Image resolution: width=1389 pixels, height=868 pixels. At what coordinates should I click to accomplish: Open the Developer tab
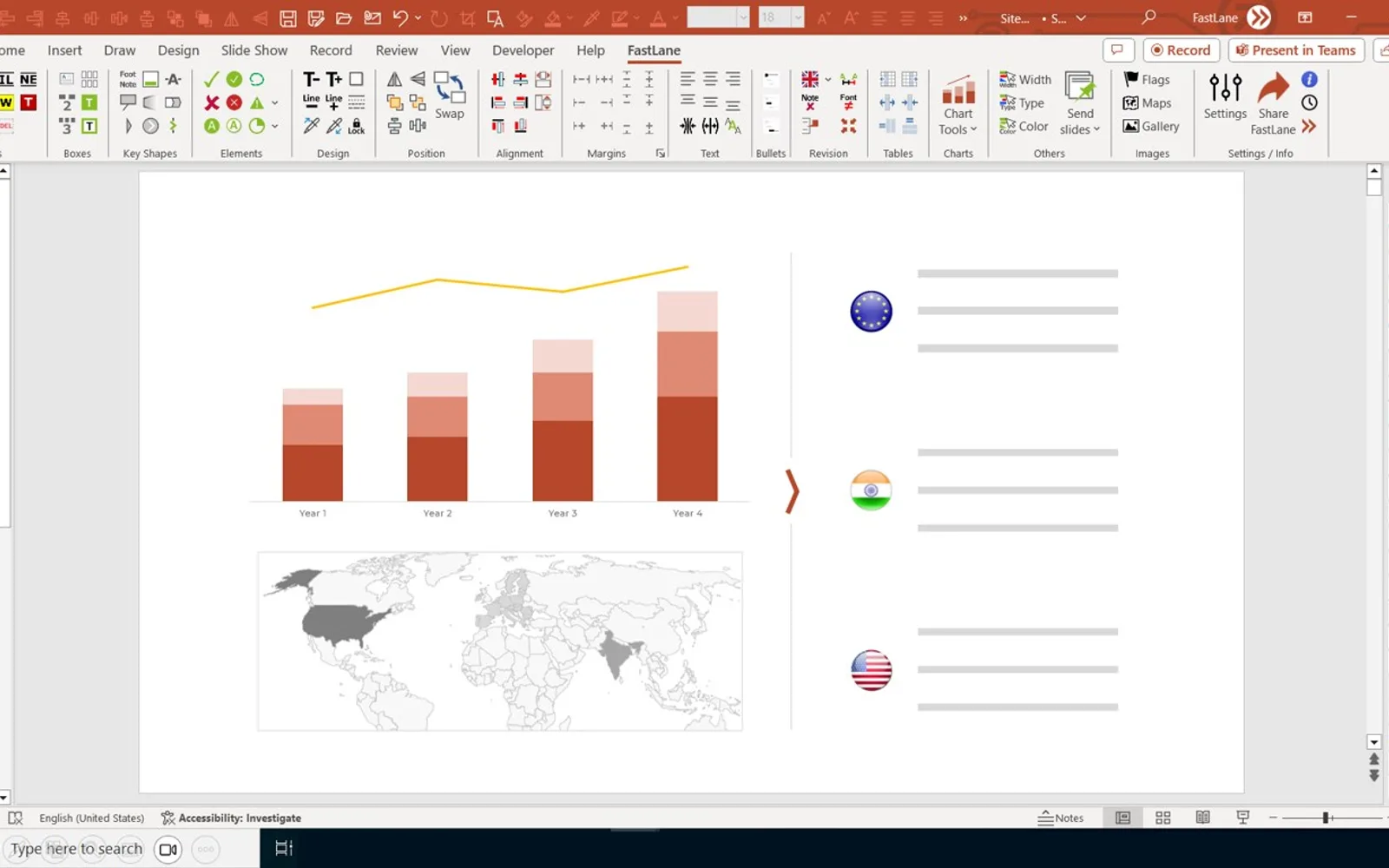[x=523, y=50]
